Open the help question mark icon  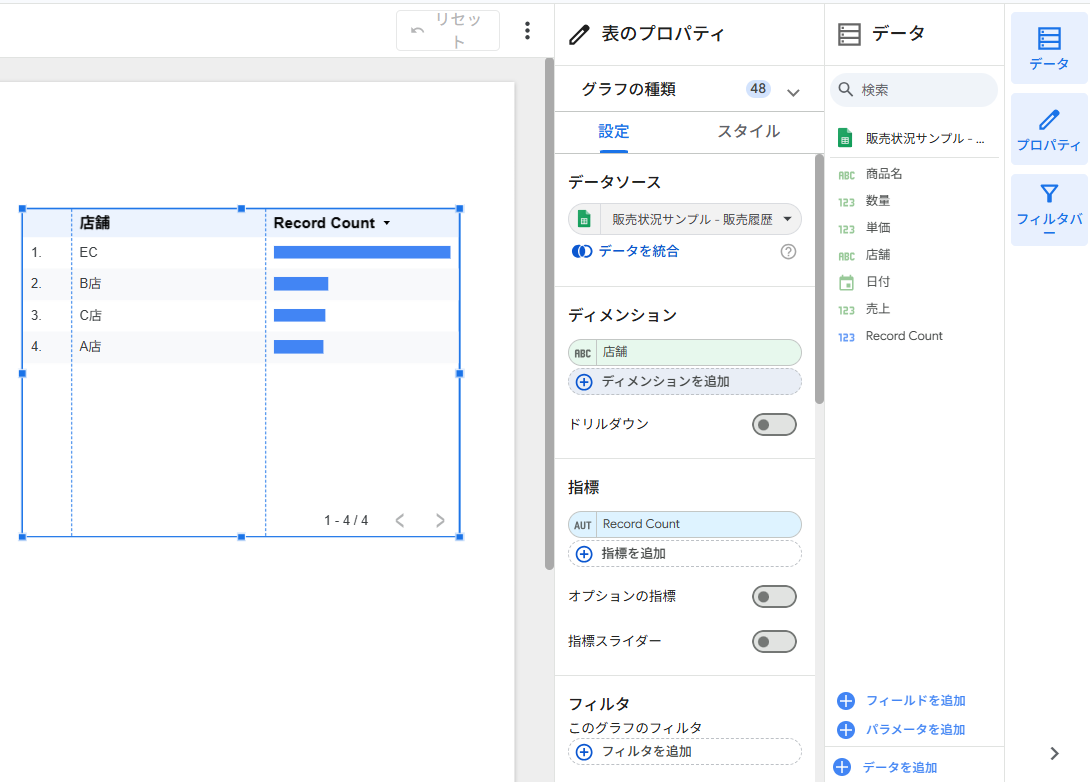coord(788,252)
